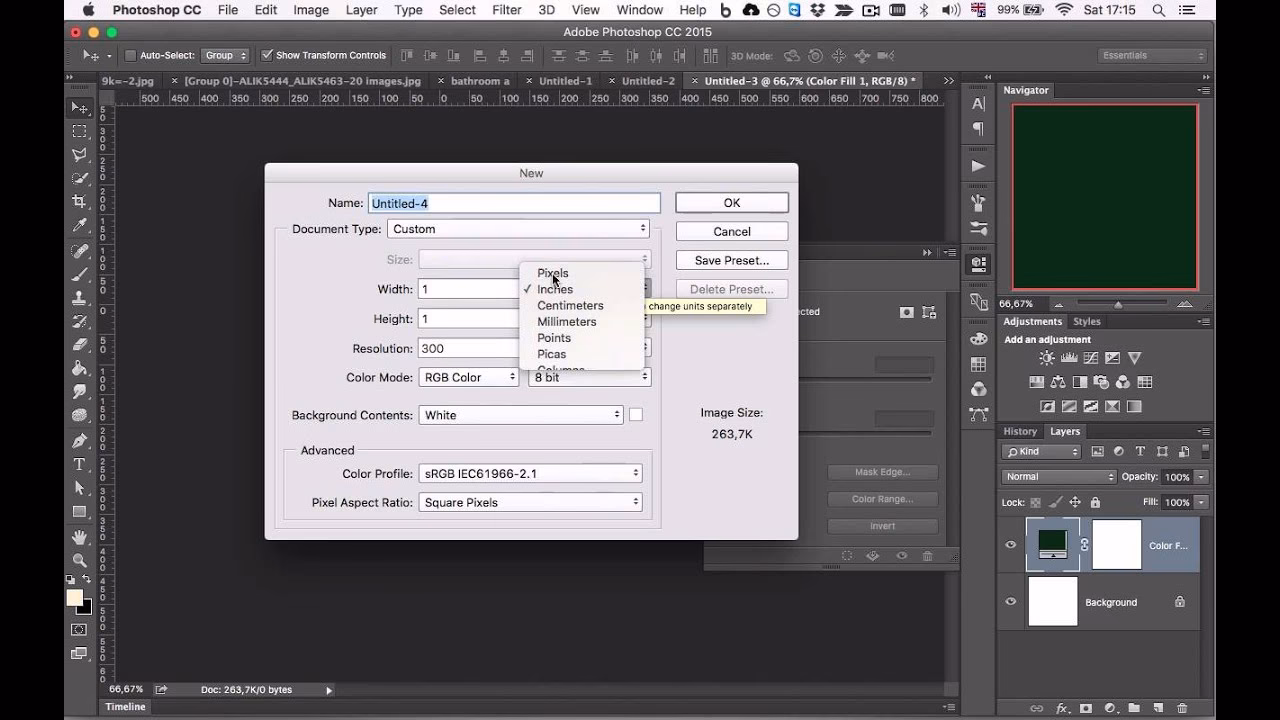1280x720 pixels.
Task: Click the foreground color swatch
Action: pos(75,599)
